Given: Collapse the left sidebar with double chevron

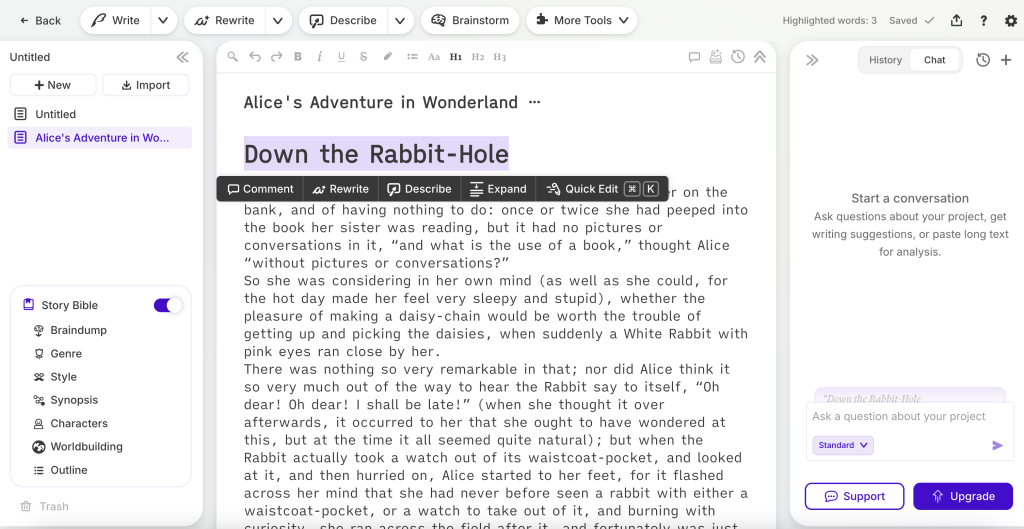Looking at the screenshot, I should click(182, 57).
